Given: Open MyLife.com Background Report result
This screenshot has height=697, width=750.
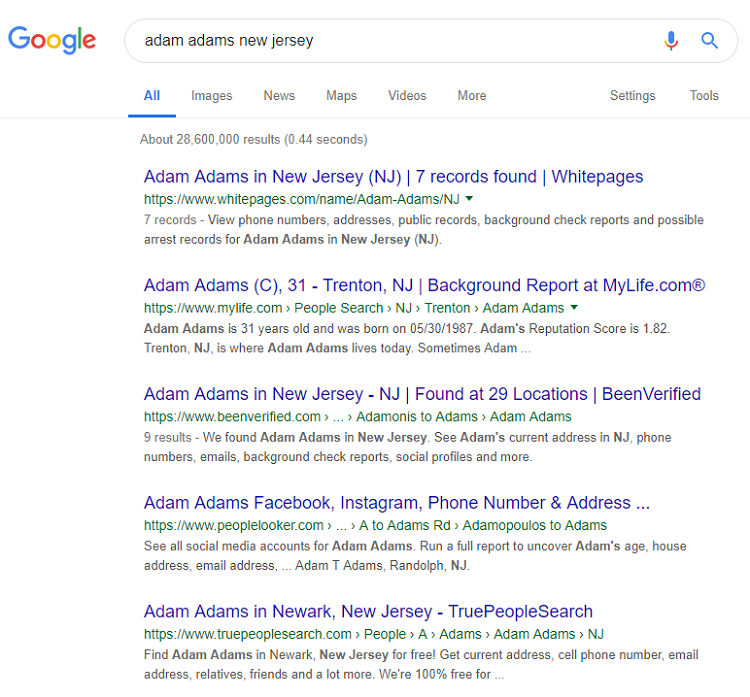Looking at the screenshot, I should point(424,285).
